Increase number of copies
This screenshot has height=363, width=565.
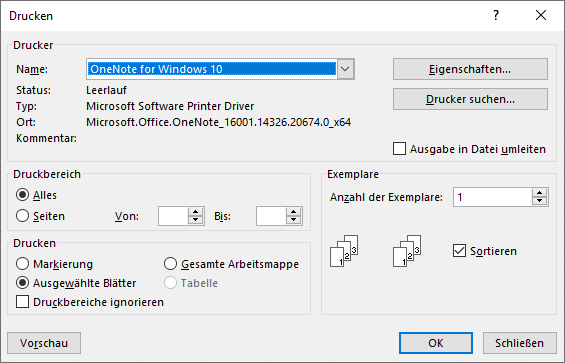(539, 193)
